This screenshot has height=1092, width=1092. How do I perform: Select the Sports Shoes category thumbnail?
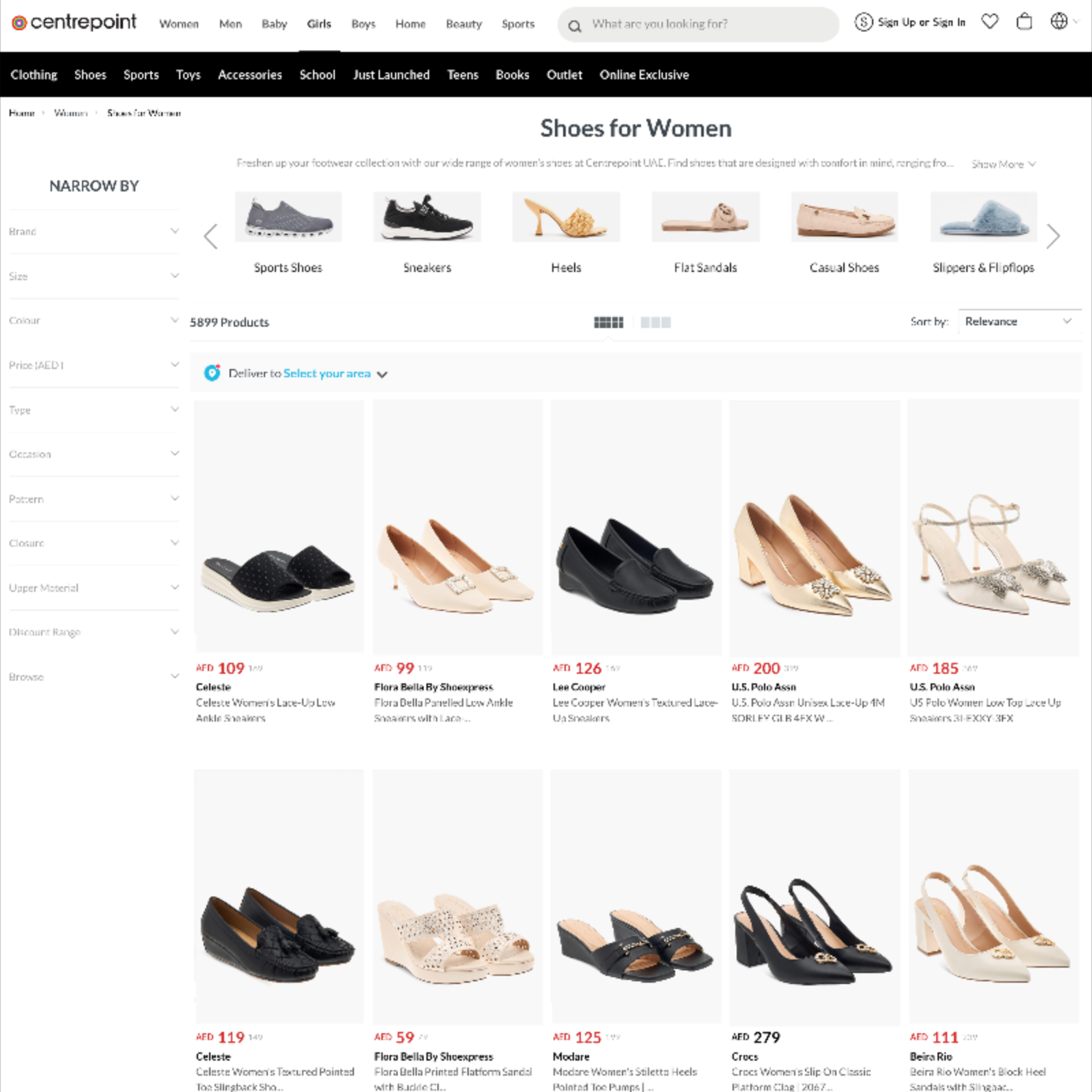click(288, 217)
